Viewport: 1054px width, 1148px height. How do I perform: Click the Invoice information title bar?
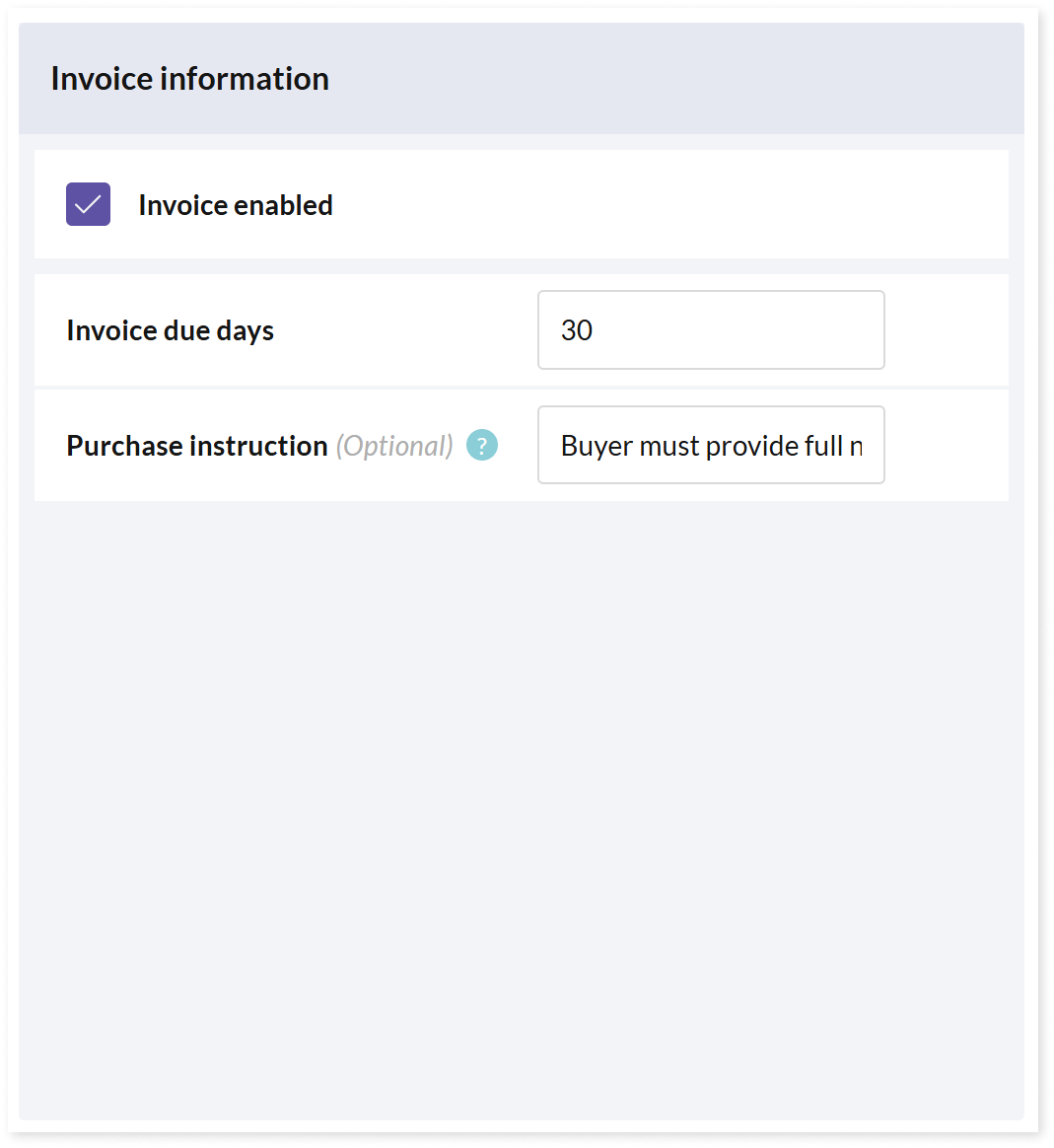[x=522, y=78]
